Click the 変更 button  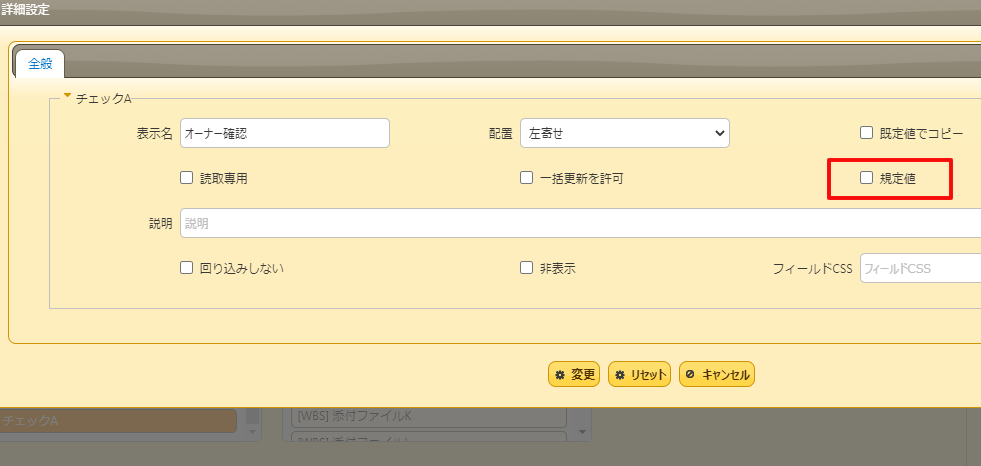(x=574, y=375)
